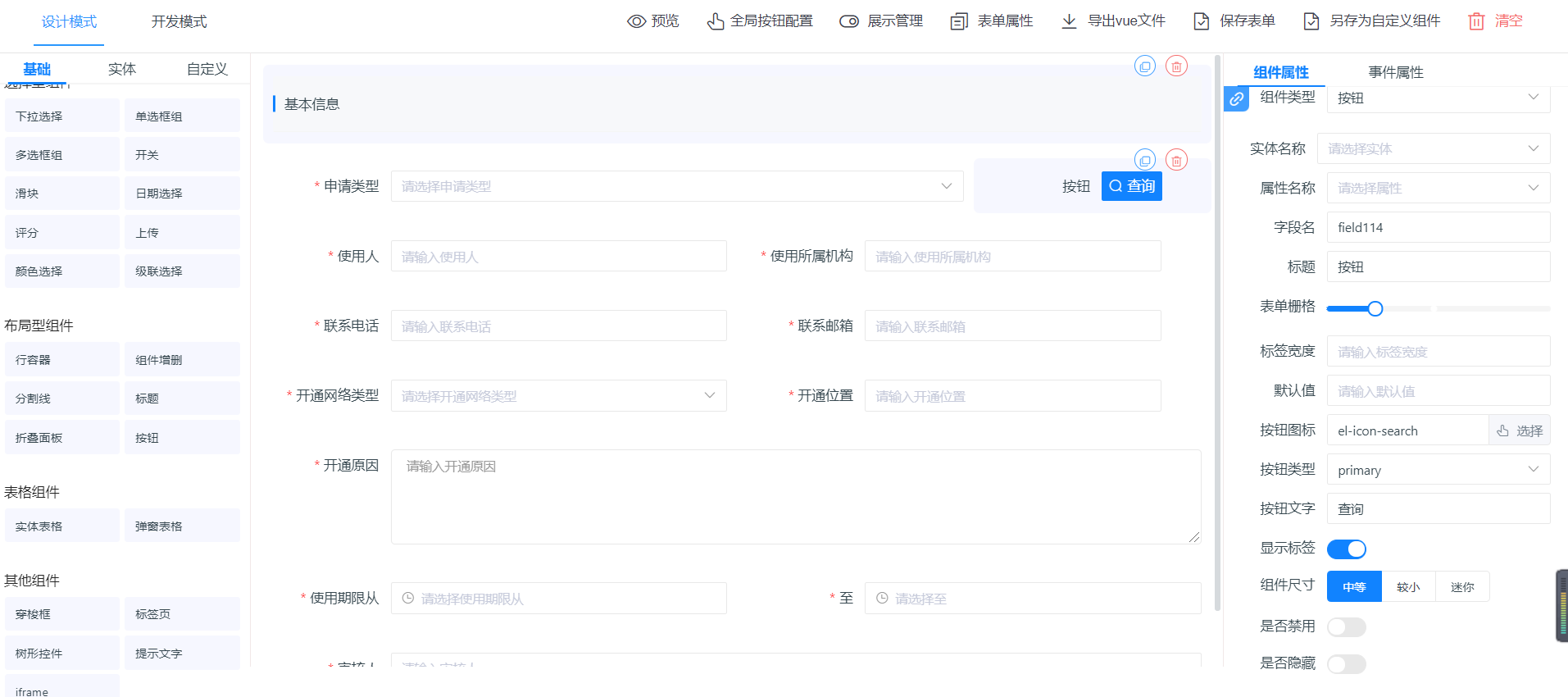
Task: Copy the selected 按钮 component
Action: tap(1145, 160)
